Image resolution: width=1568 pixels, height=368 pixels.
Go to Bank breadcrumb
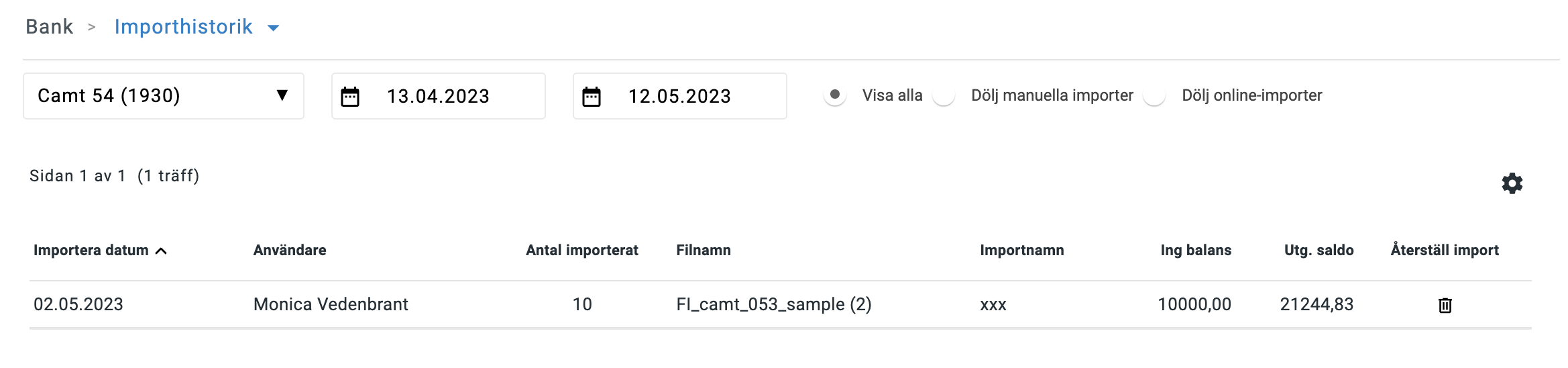[49, 26]
